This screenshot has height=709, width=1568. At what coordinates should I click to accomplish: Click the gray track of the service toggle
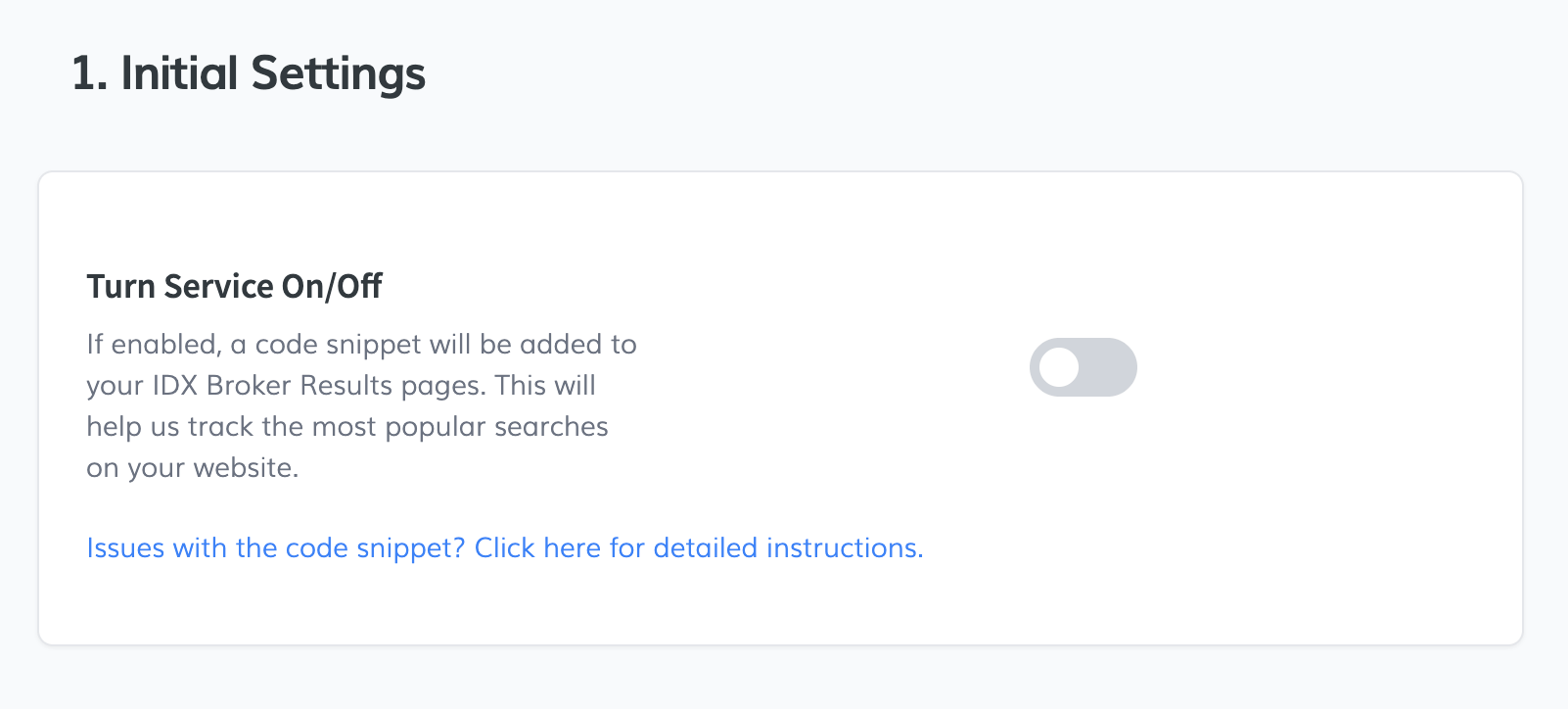1108,367
